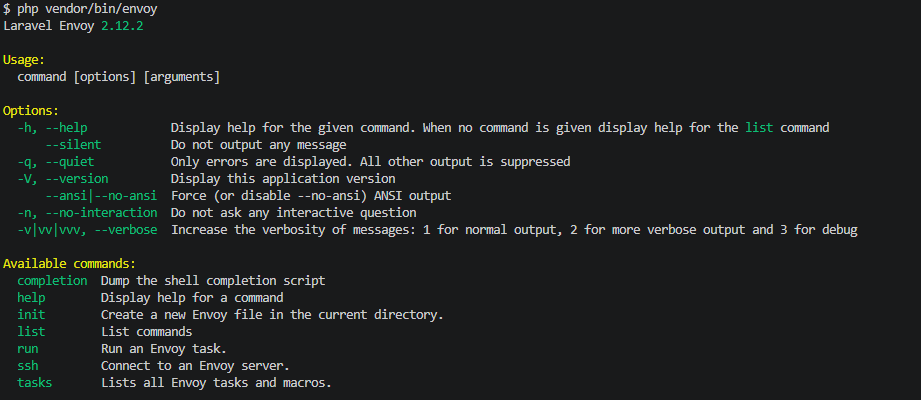This screenshot has width=921, height=400.
Task: Click the init command name
Action: [31, 314]
